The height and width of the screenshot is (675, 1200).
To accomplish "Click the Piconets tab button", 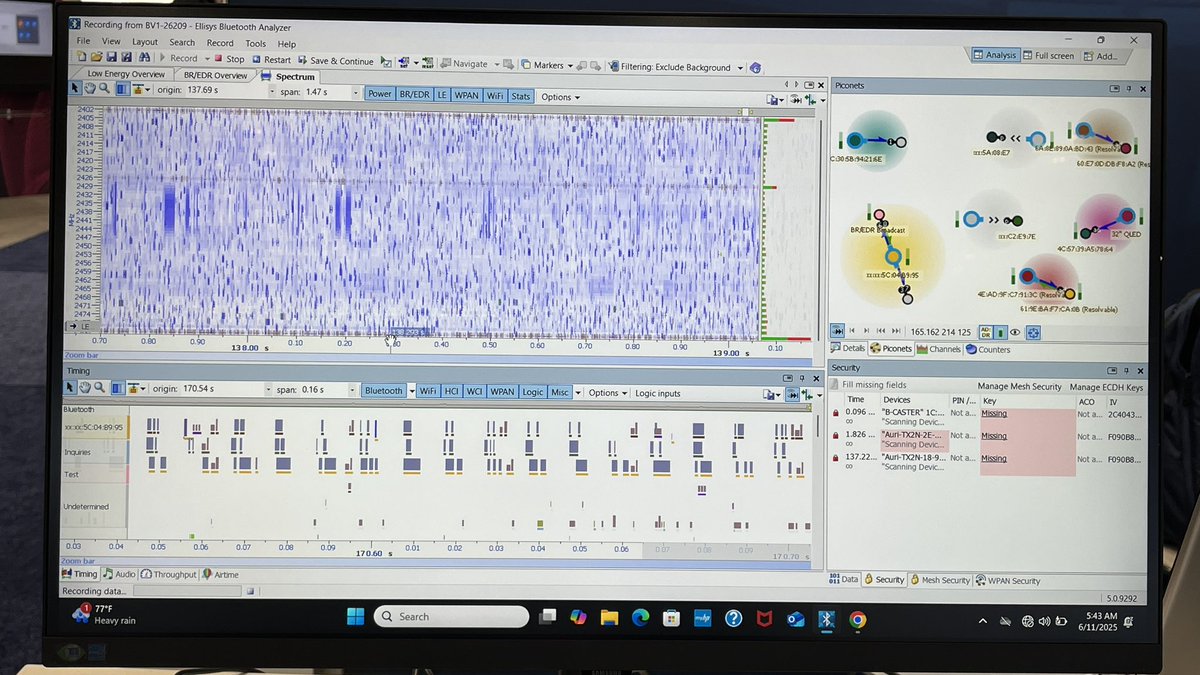I will (x=891, y=348).
